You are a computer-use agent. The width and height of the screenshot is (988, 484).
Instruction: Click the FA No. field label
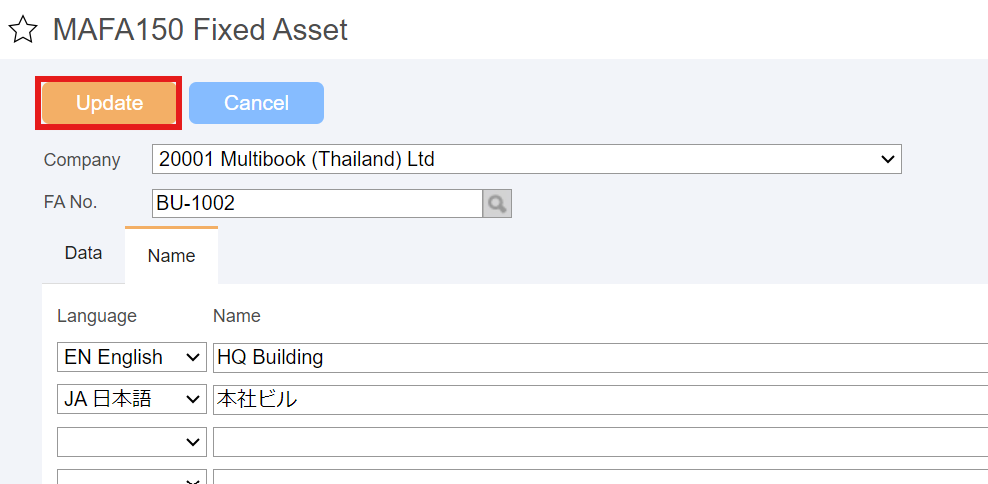click(x=71, y=202)
